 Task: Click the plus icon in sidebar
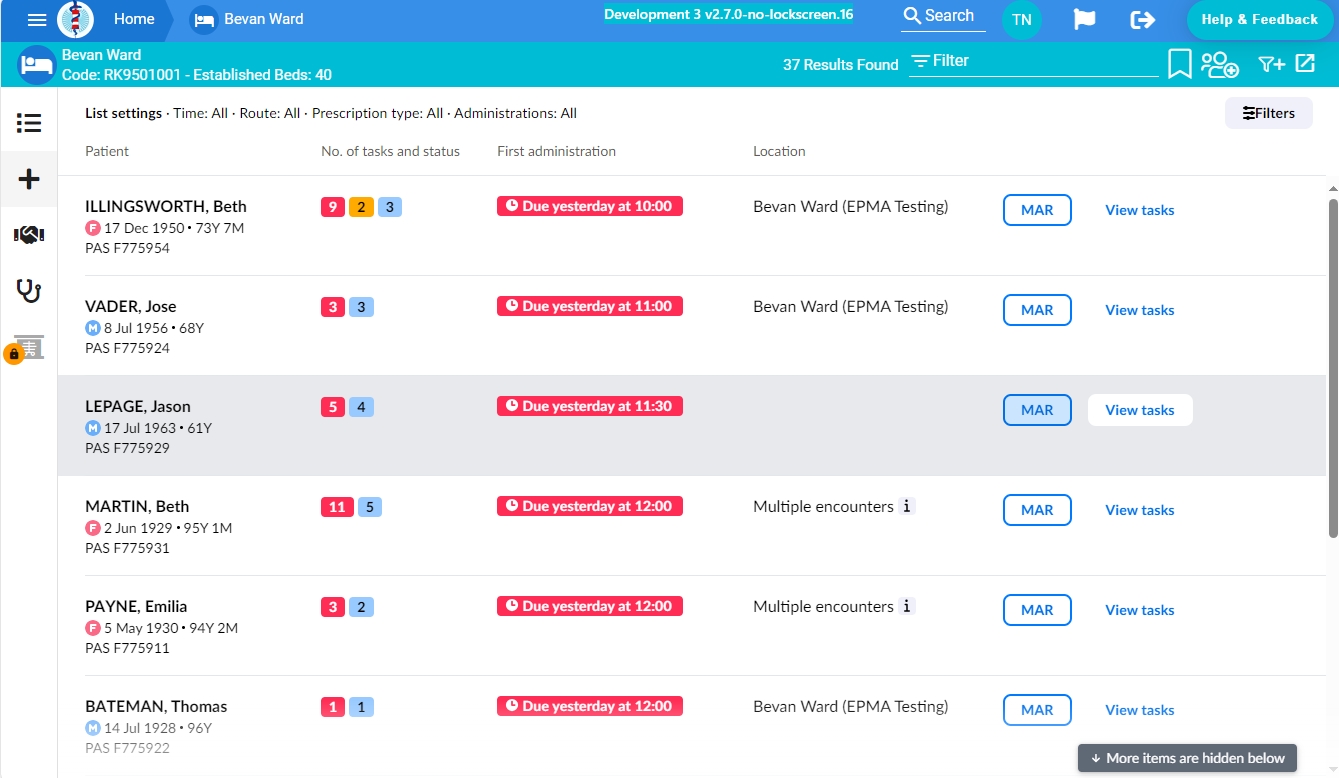(x=29, y=179)
